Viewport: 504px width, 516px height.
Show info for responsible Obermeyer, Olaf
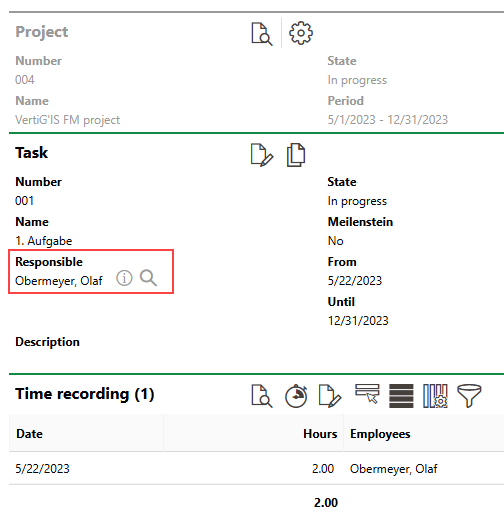124,278
